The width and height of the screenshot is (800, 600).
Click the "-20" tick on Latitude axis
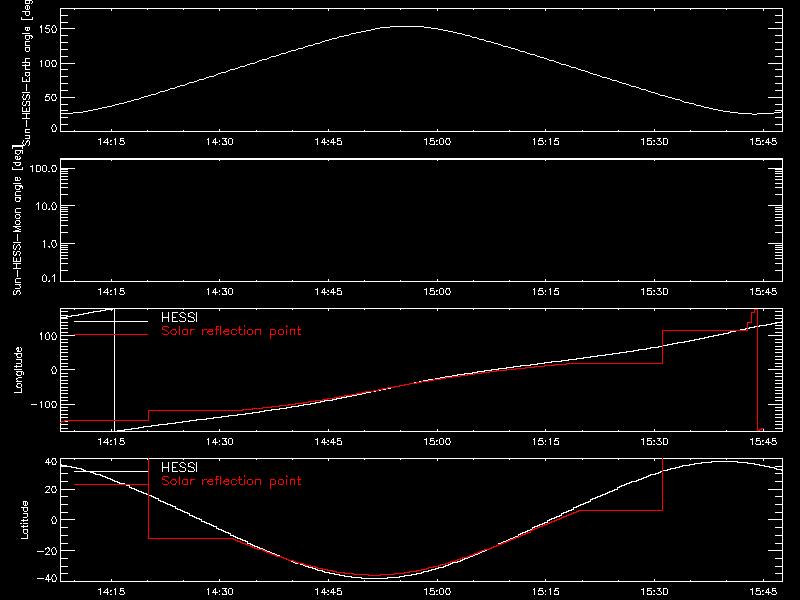48,551
